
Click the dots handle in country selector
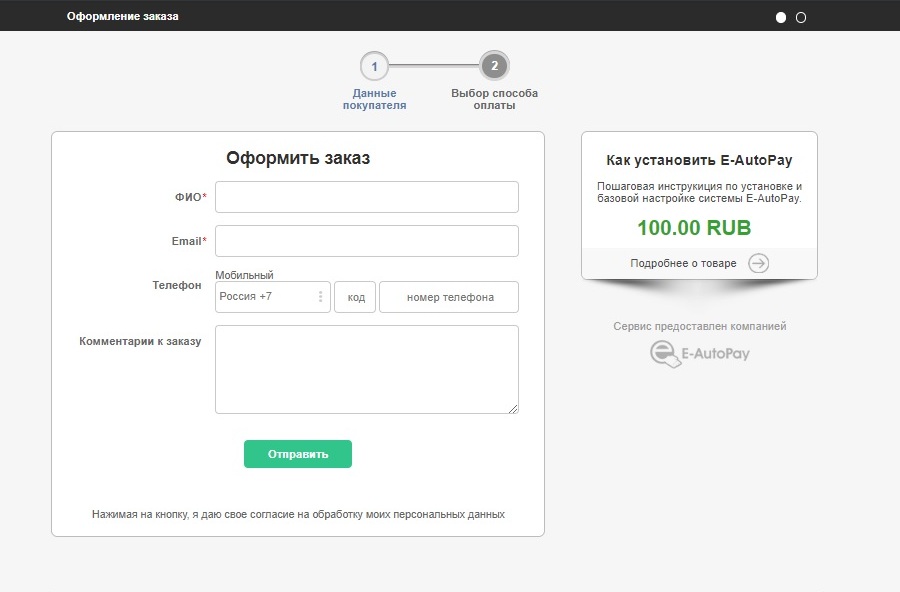pos(321,297)
